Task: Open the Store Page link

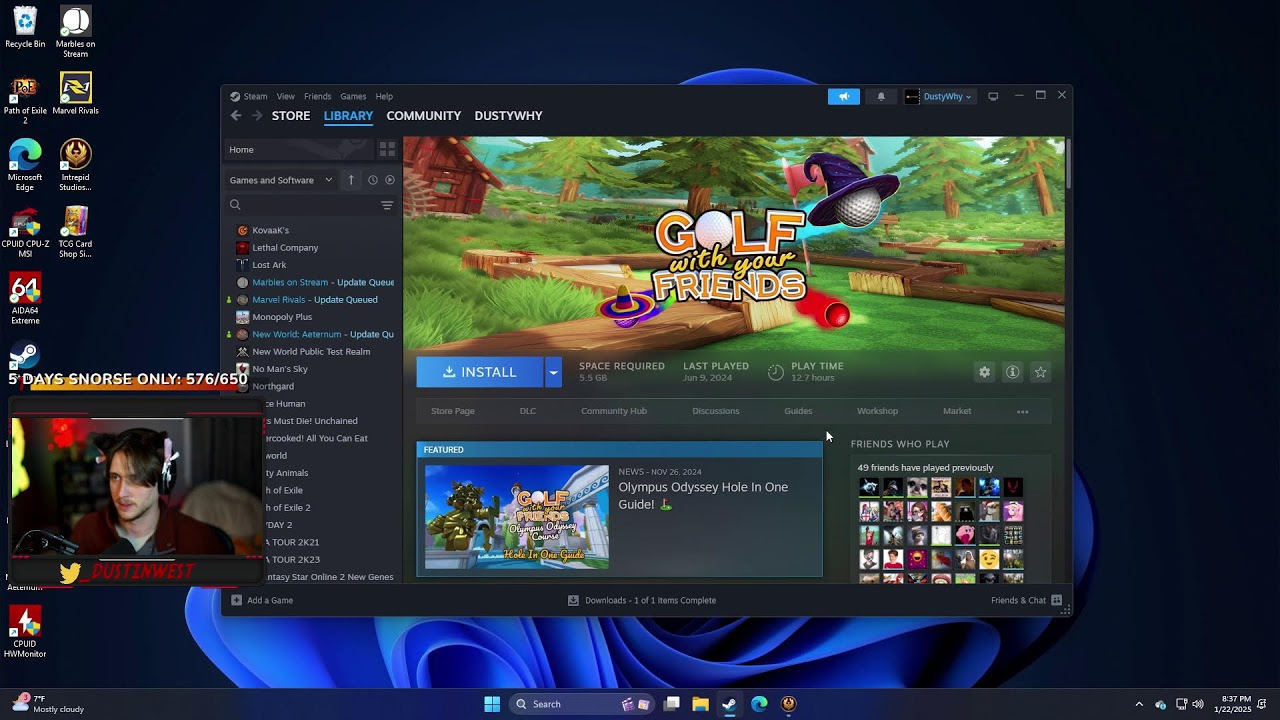Action: pos(453,411)
